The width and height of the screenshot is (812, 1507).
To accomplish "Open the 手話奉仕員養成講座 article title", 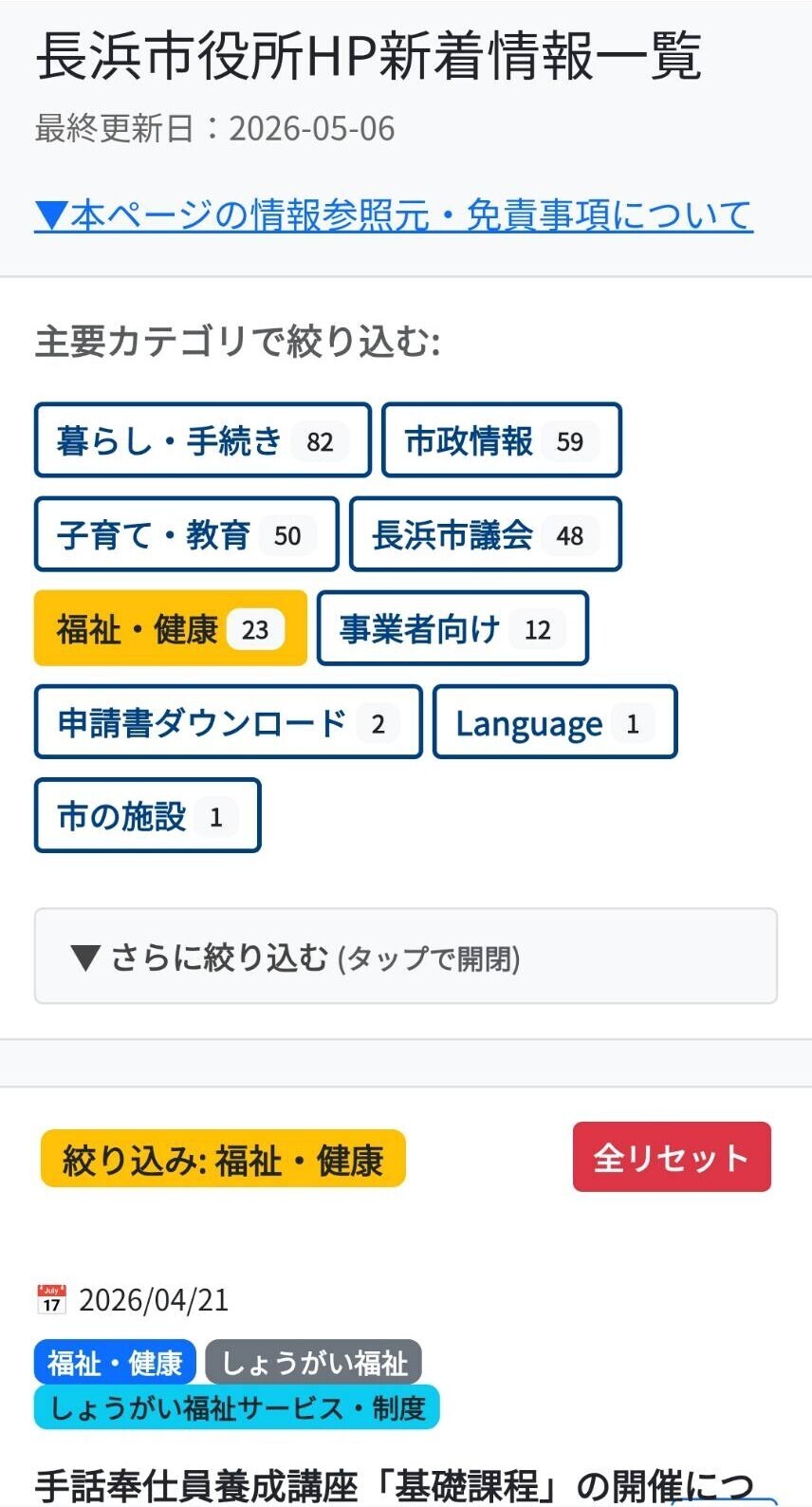I will [x=395, y=1485].
